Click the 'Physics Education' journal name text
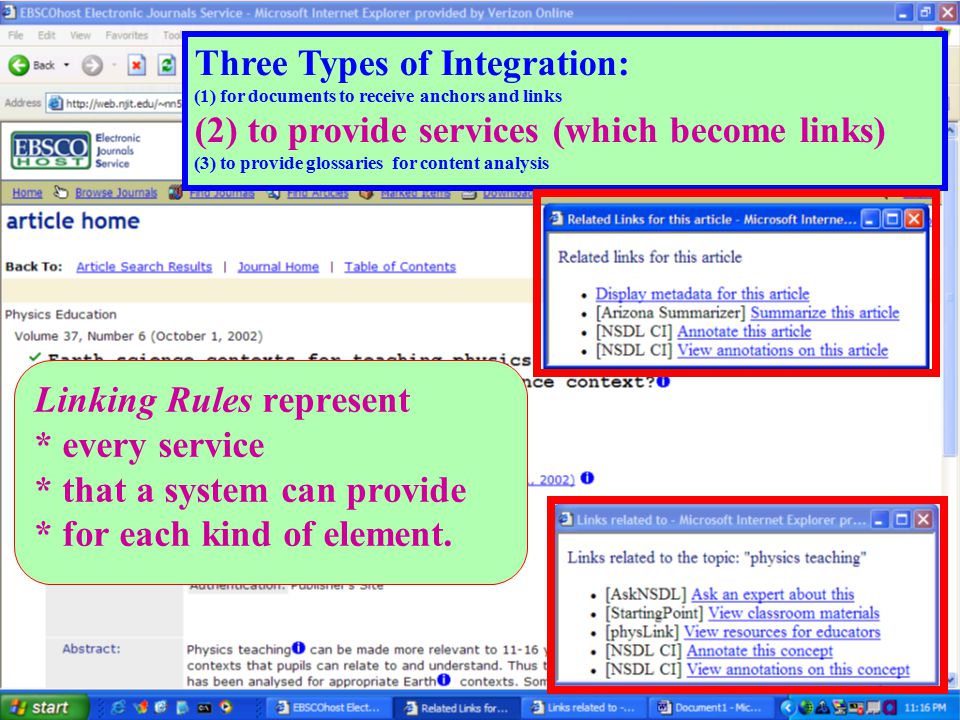Screen dimensions: 960x720 tap(61, 314)
